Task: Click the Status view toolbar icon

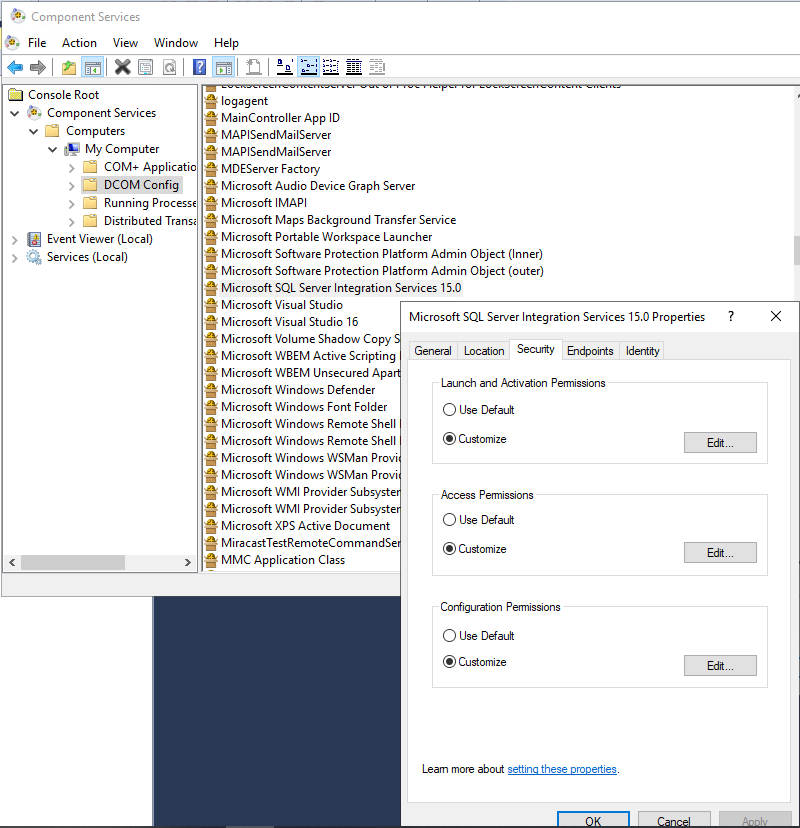Action: point(377,67)
